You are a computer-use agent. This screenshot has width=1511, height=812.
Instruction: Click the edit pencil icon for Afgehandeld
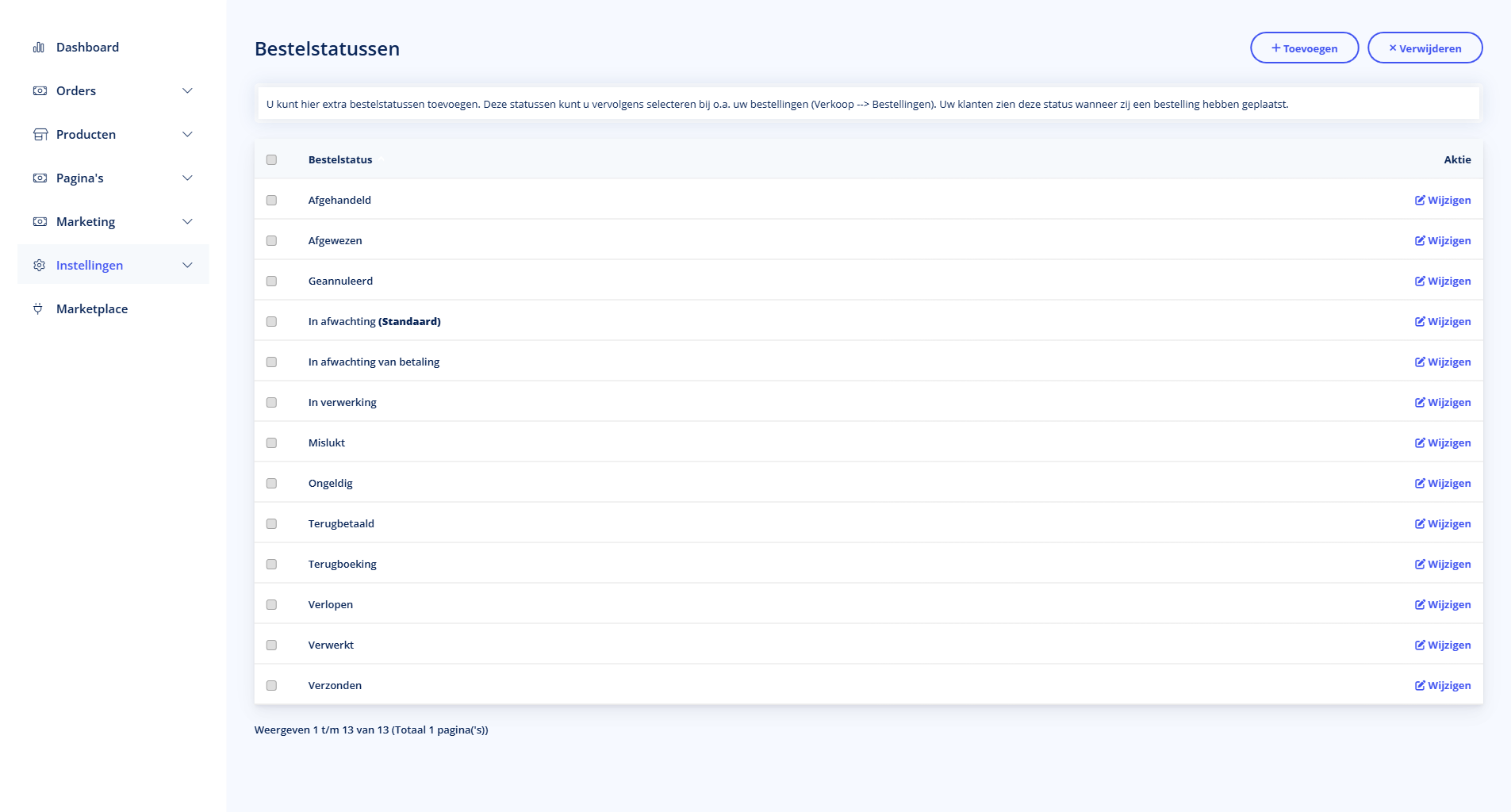(1420, 201)
